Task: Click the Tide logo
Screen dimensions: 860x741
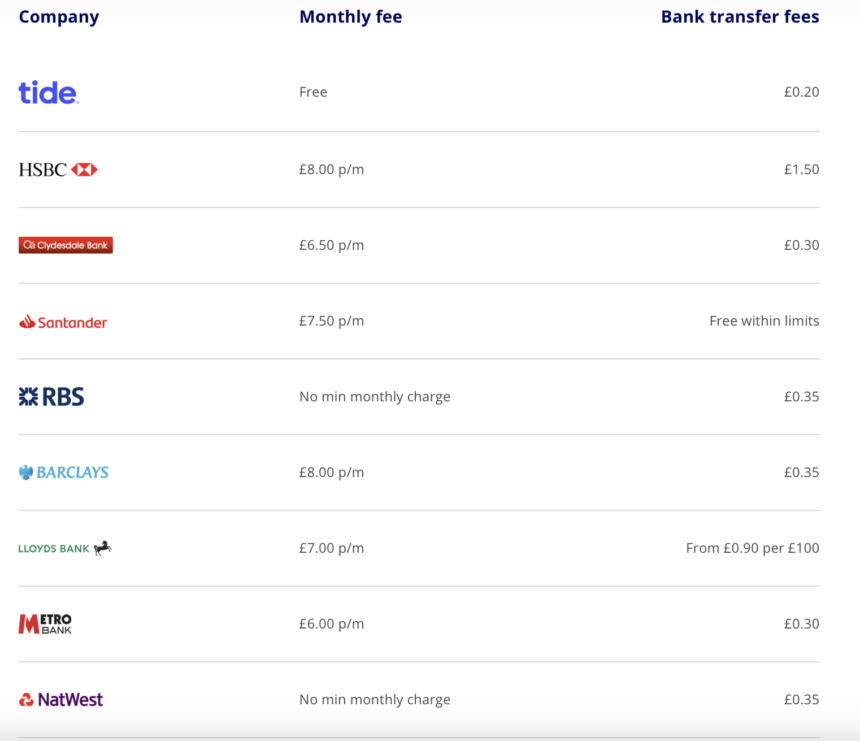Action: coord(48,93)
